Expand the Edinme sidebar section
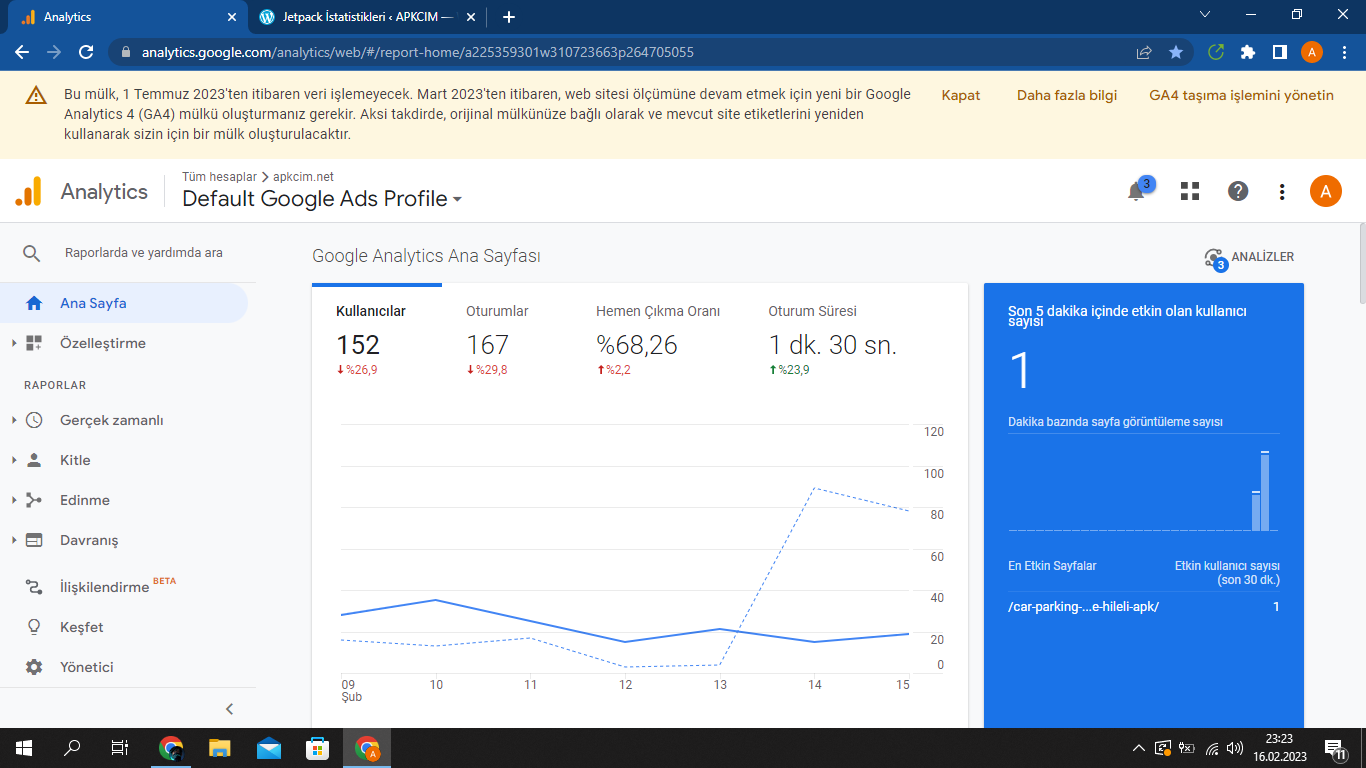The image size is (1366, 768). click(x=14, y=500)
